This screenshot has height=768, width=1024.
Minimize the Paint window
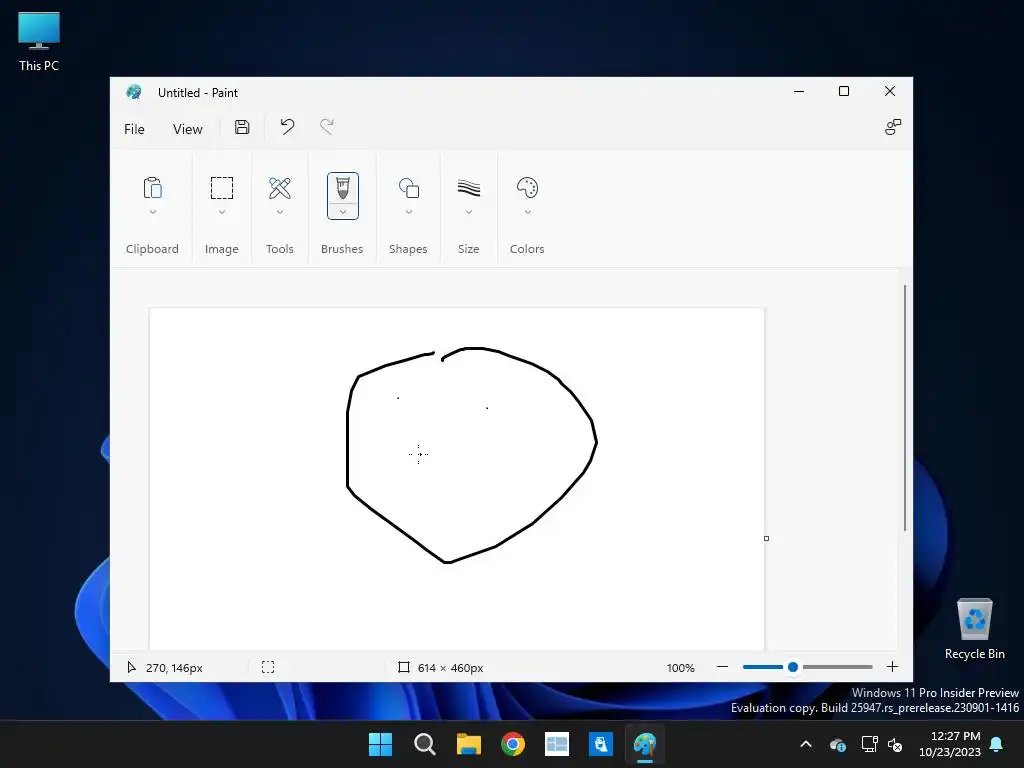799,91
